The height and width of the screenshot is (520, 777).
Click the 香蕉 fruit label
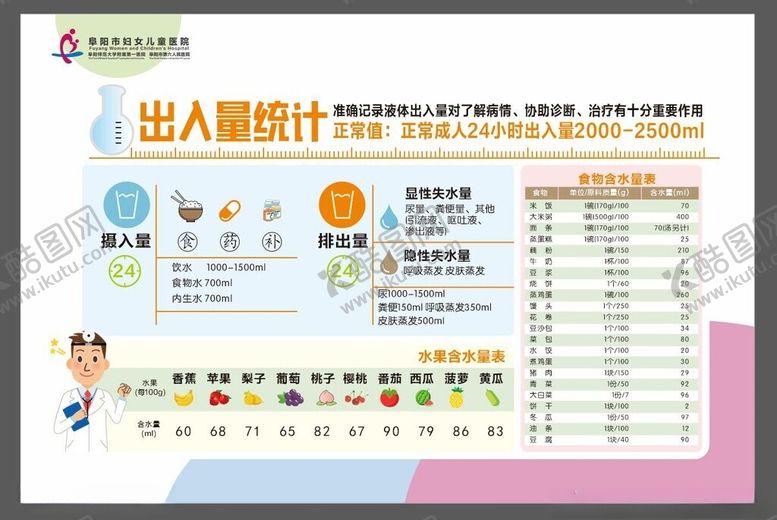[184, 379]
